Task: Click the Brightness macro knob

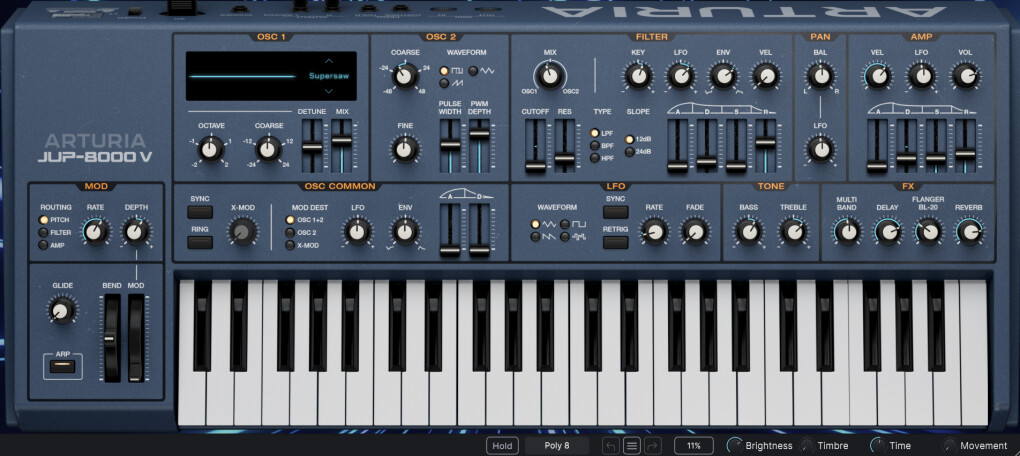Action: pyautogui.click(x=736, y=446)
